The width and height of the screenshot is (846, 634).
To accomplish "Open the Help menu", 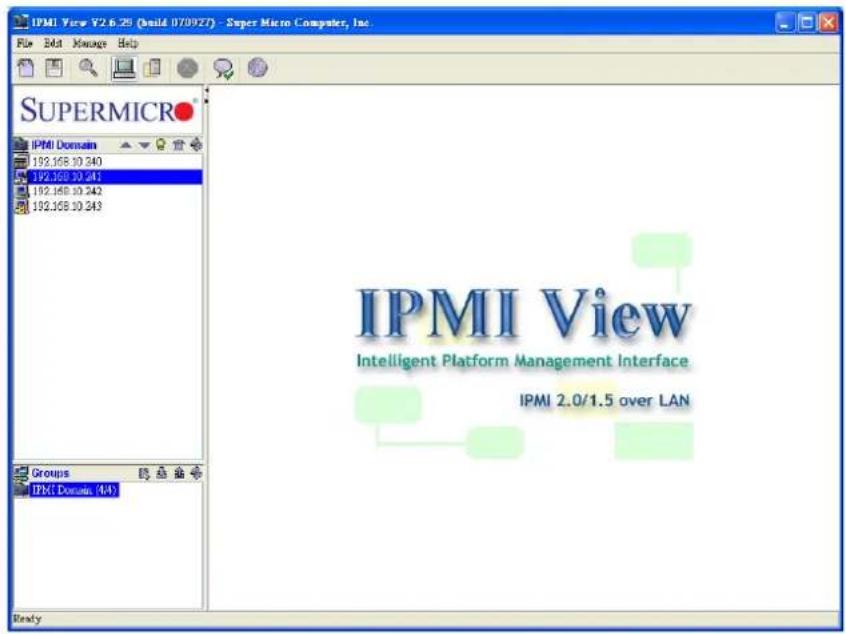I will (128, 43).
